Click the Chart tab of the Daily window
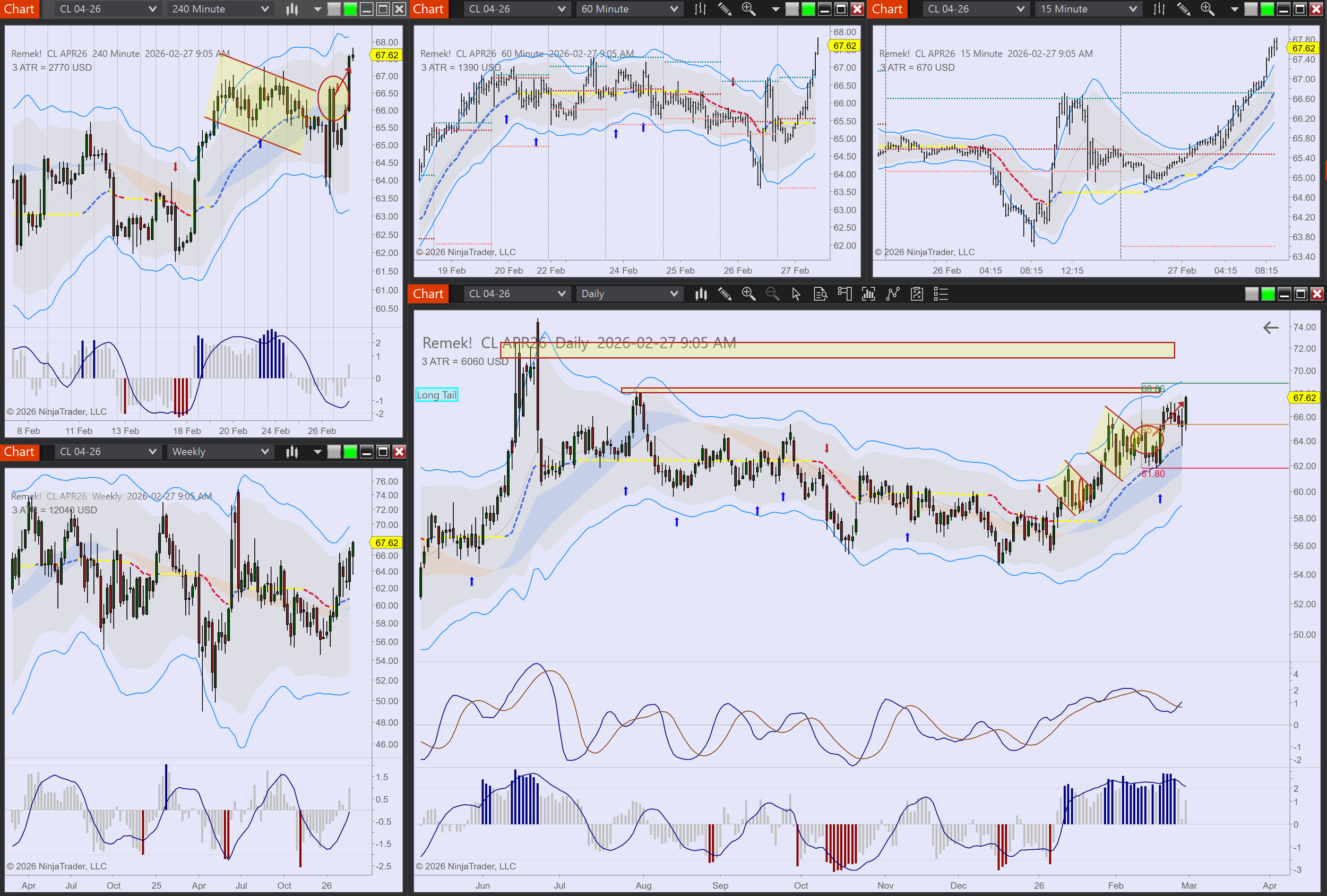 click(428, 294)
